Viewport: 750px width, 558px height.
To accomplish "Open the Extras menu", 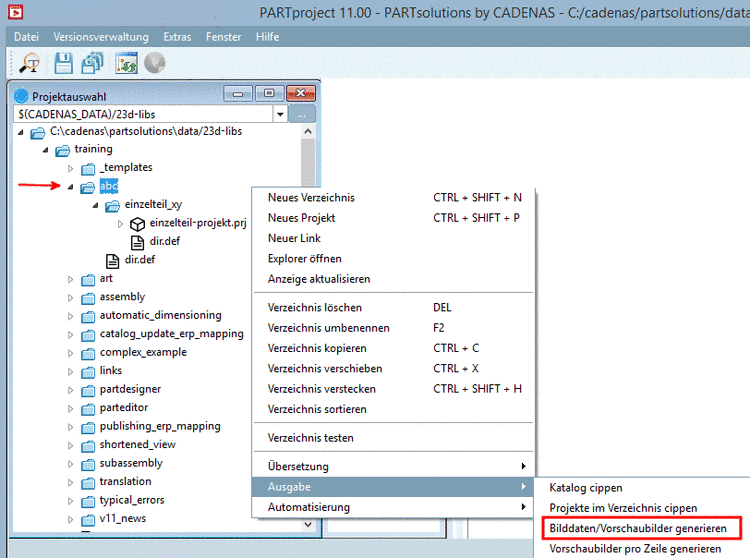I will [x=177, y=37].
